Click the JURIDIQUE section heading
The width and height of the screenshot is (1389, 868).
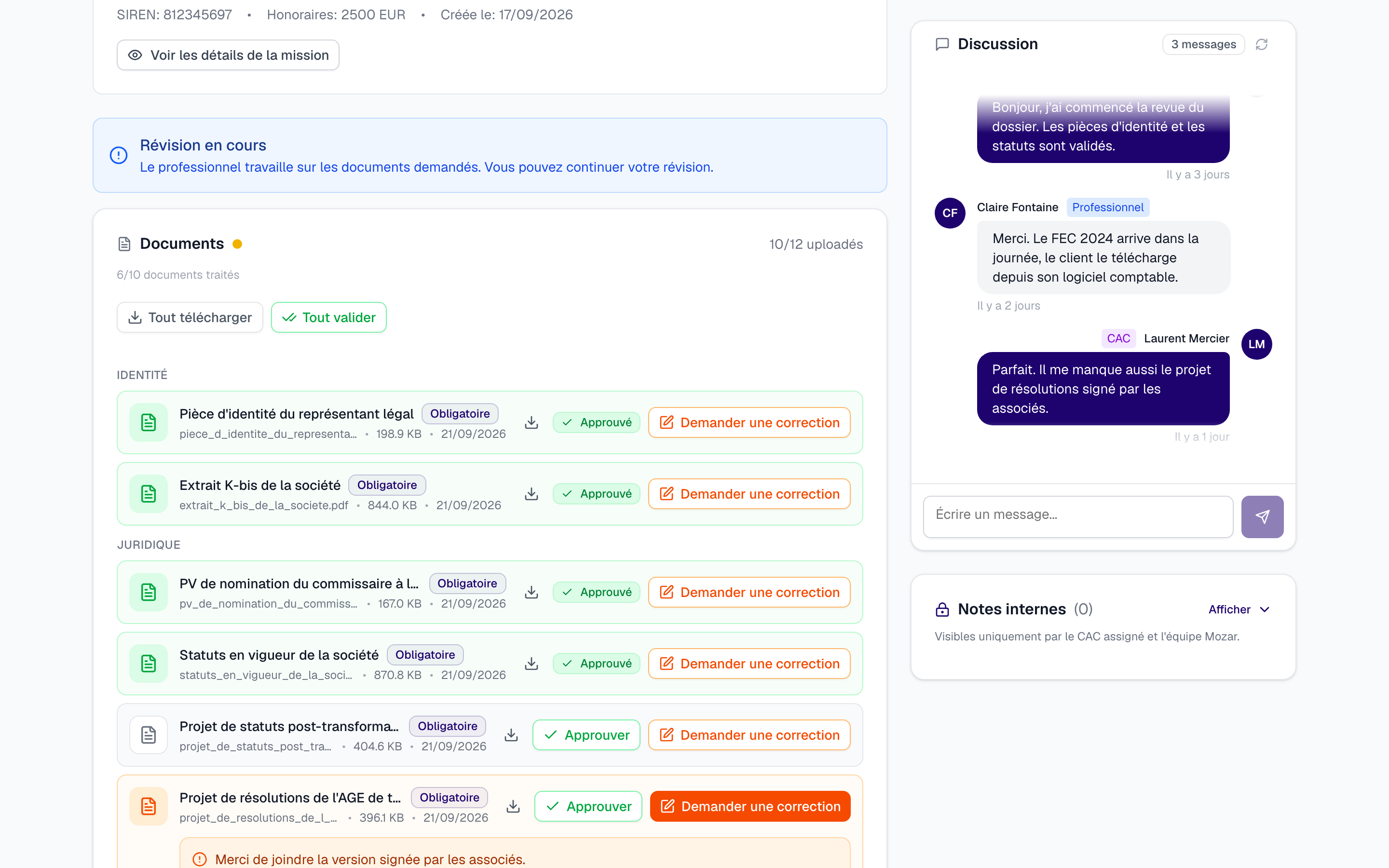(x=149, y=545)
